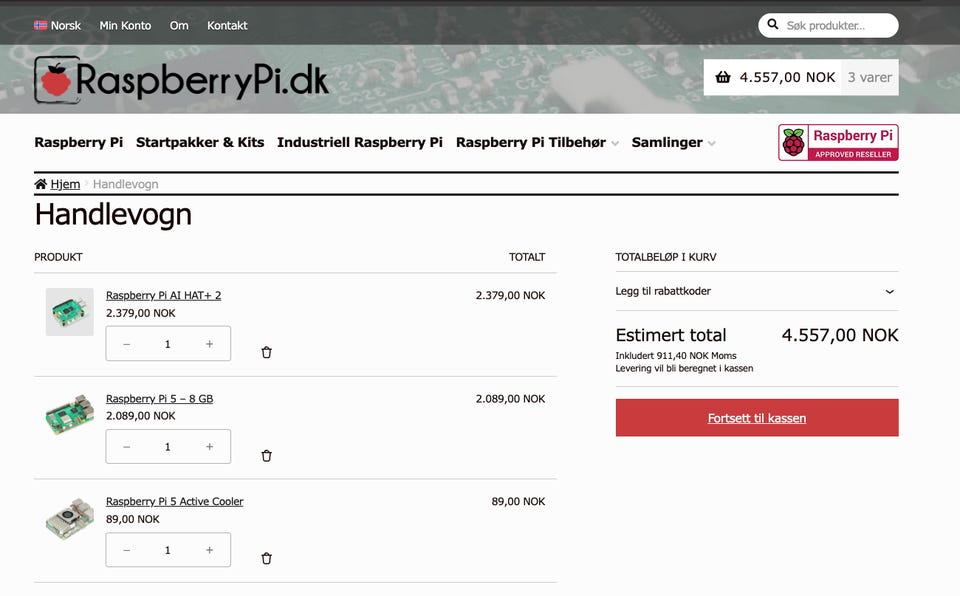Click the search magnifier icon
The image size is (960, 596).
pyautogui.click(x=773, y=25)
